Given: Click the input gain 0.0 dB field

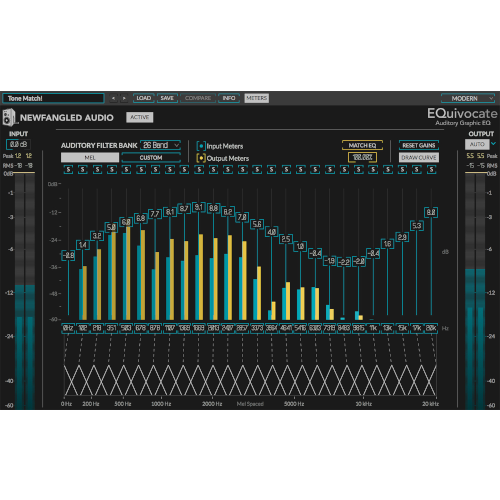Looking at the screenshot, I should 19,144.
